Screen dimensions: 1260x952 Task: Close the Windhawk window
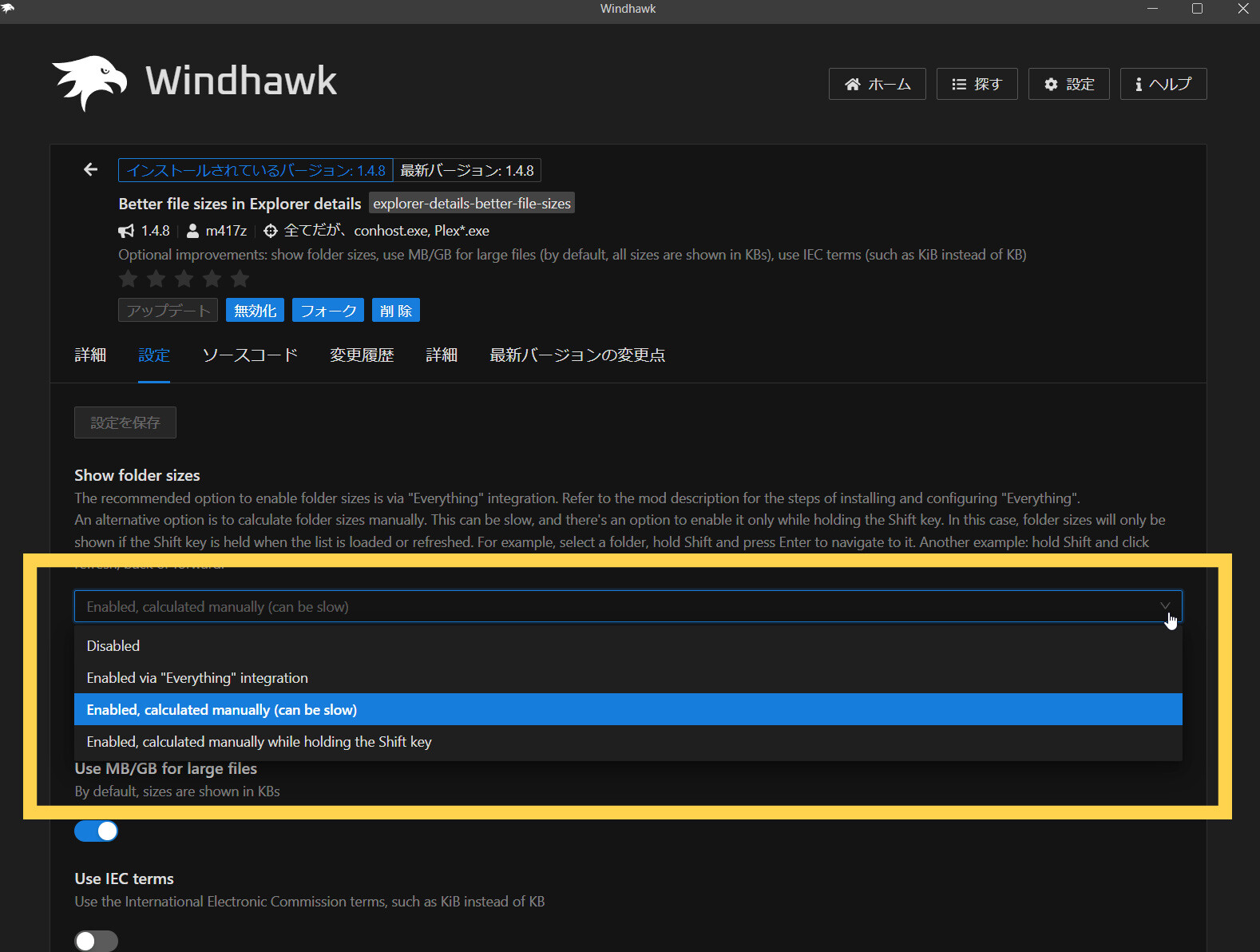click(1242, 9)
